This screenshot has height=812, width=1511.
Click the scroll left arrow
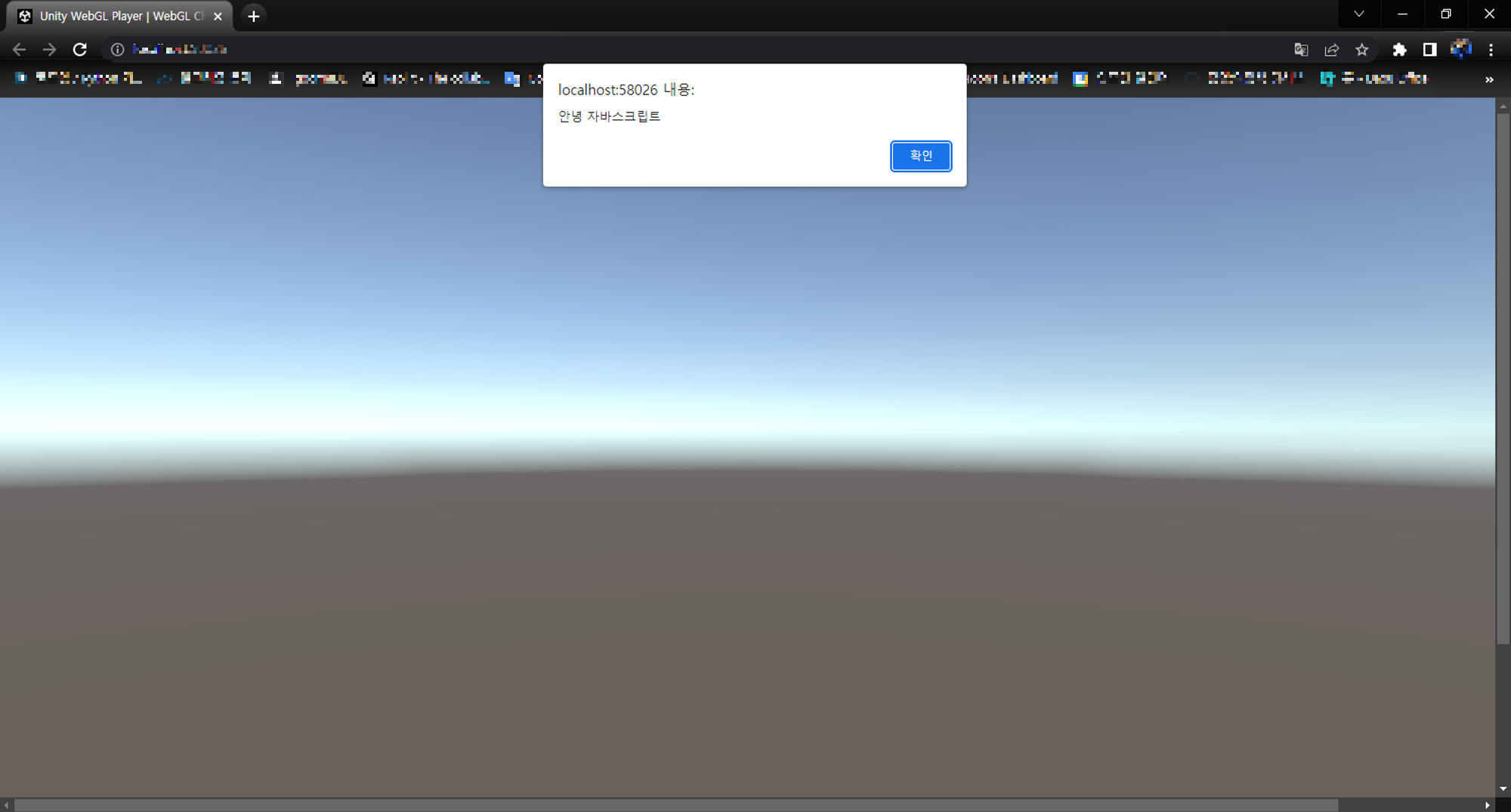[x=7, y=805]
